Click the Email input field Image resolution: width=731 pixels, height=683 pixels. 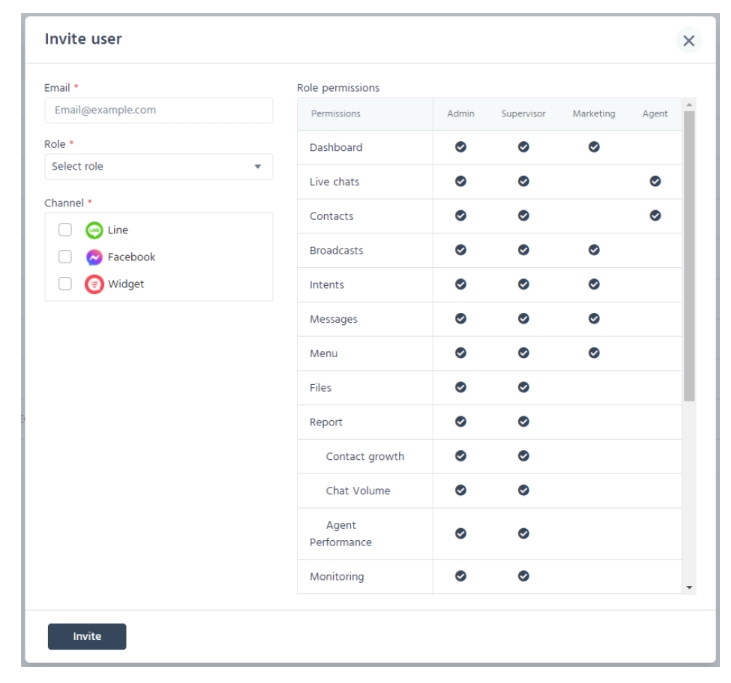pos(159,110)
